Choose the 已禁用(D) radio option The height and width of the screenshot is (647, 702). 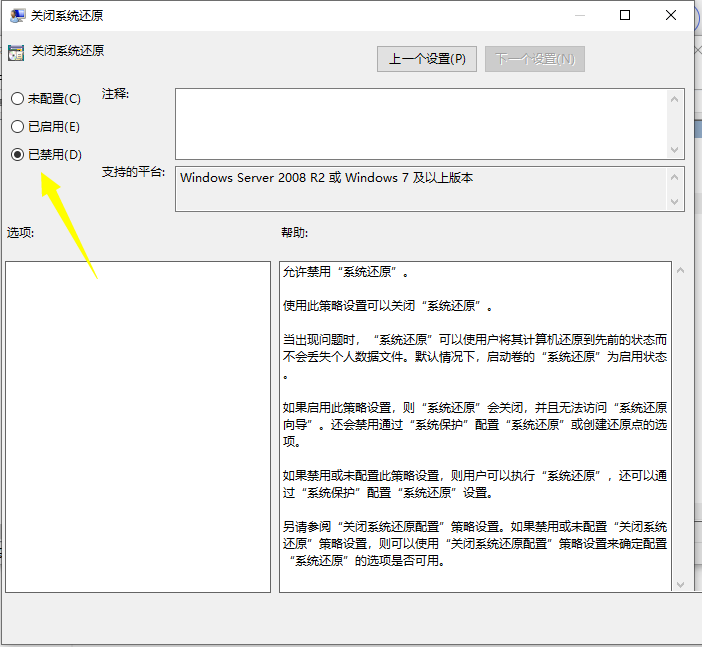coord(17,155)
